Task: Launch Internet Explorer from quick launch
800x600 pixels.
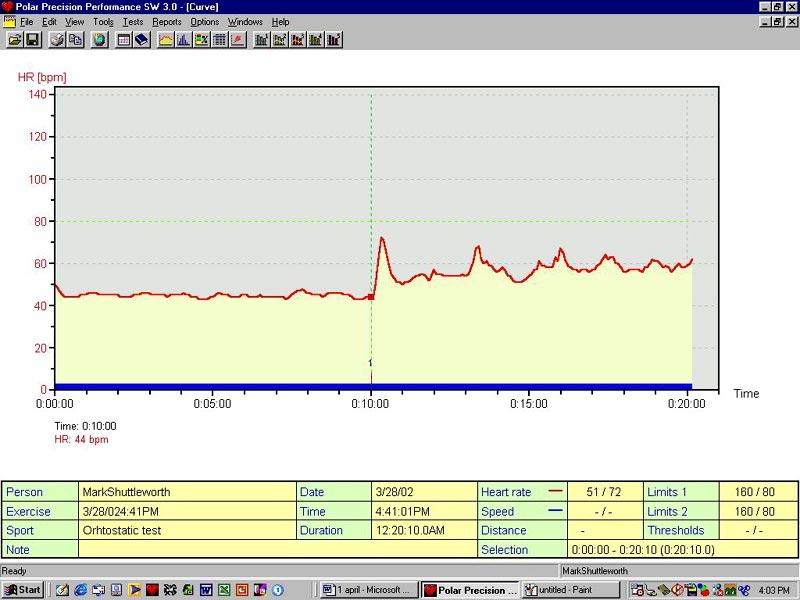Action: pyautogui.click(x=81, y=590)
